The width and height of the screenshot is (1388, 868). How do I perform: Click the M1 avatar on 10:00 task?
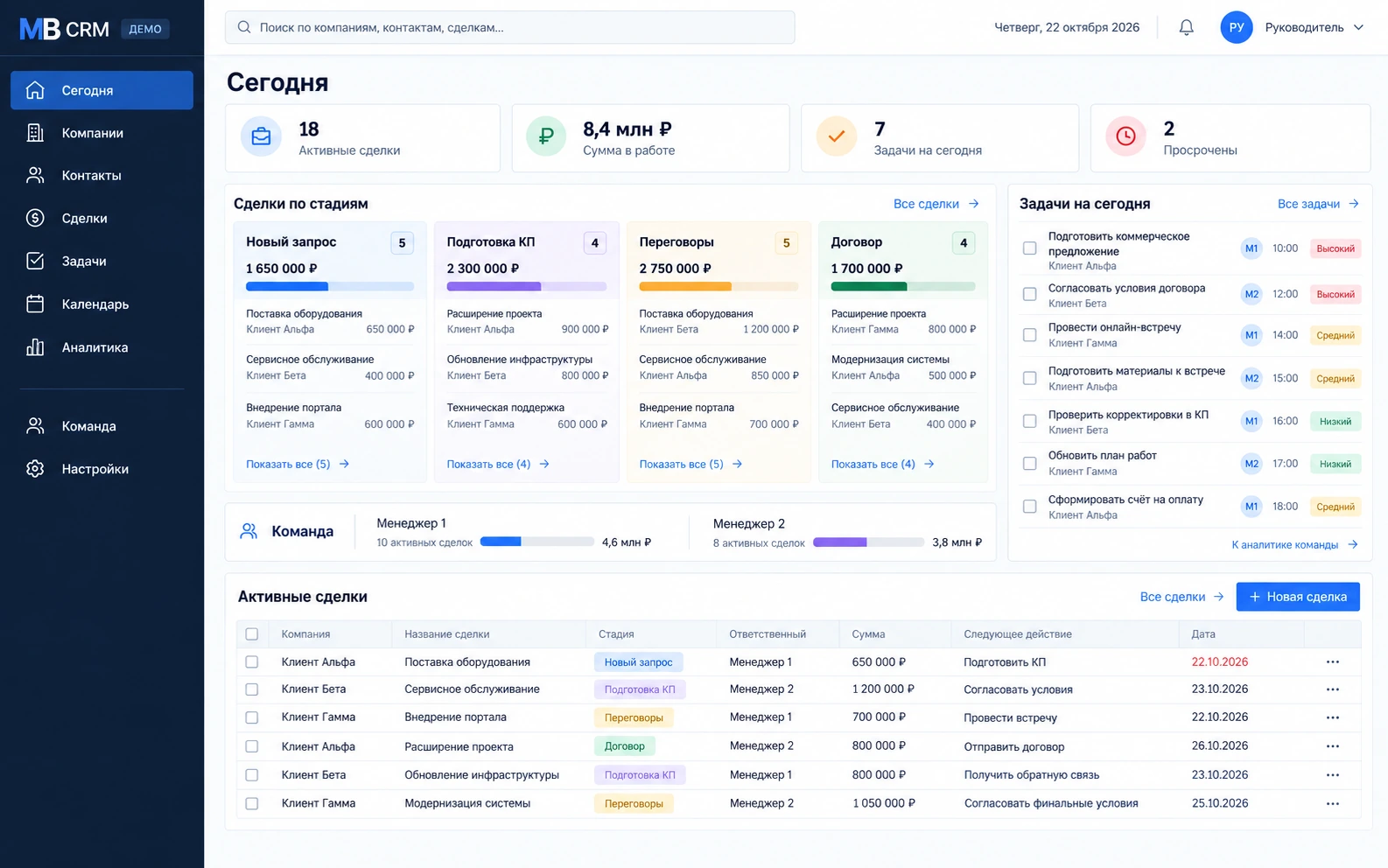[x=1251, y=248]
